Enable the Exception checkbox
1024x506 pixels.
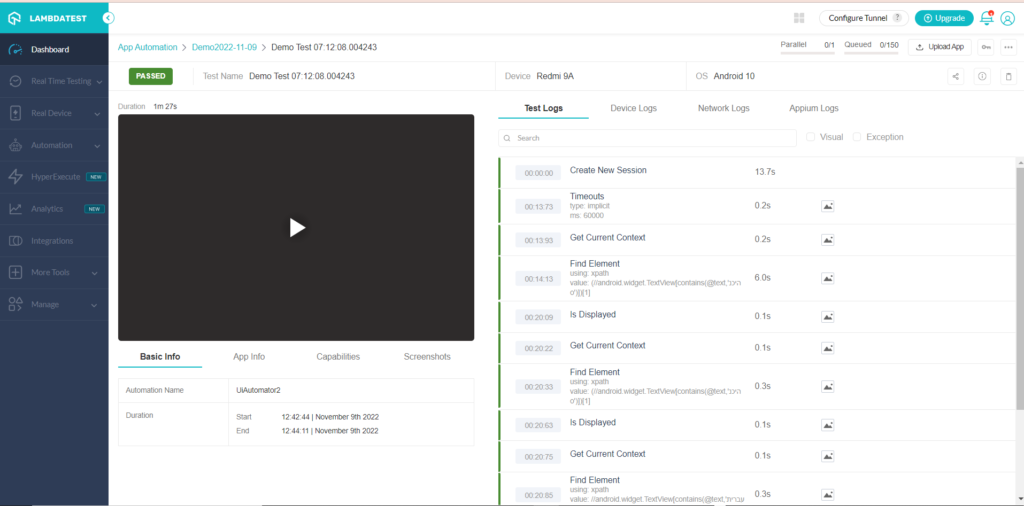point(857,137)
